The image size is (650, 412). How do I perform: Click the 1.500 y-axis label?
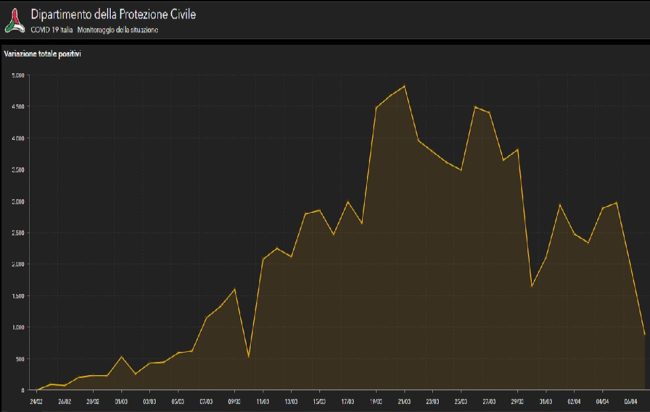pos(19,296)
